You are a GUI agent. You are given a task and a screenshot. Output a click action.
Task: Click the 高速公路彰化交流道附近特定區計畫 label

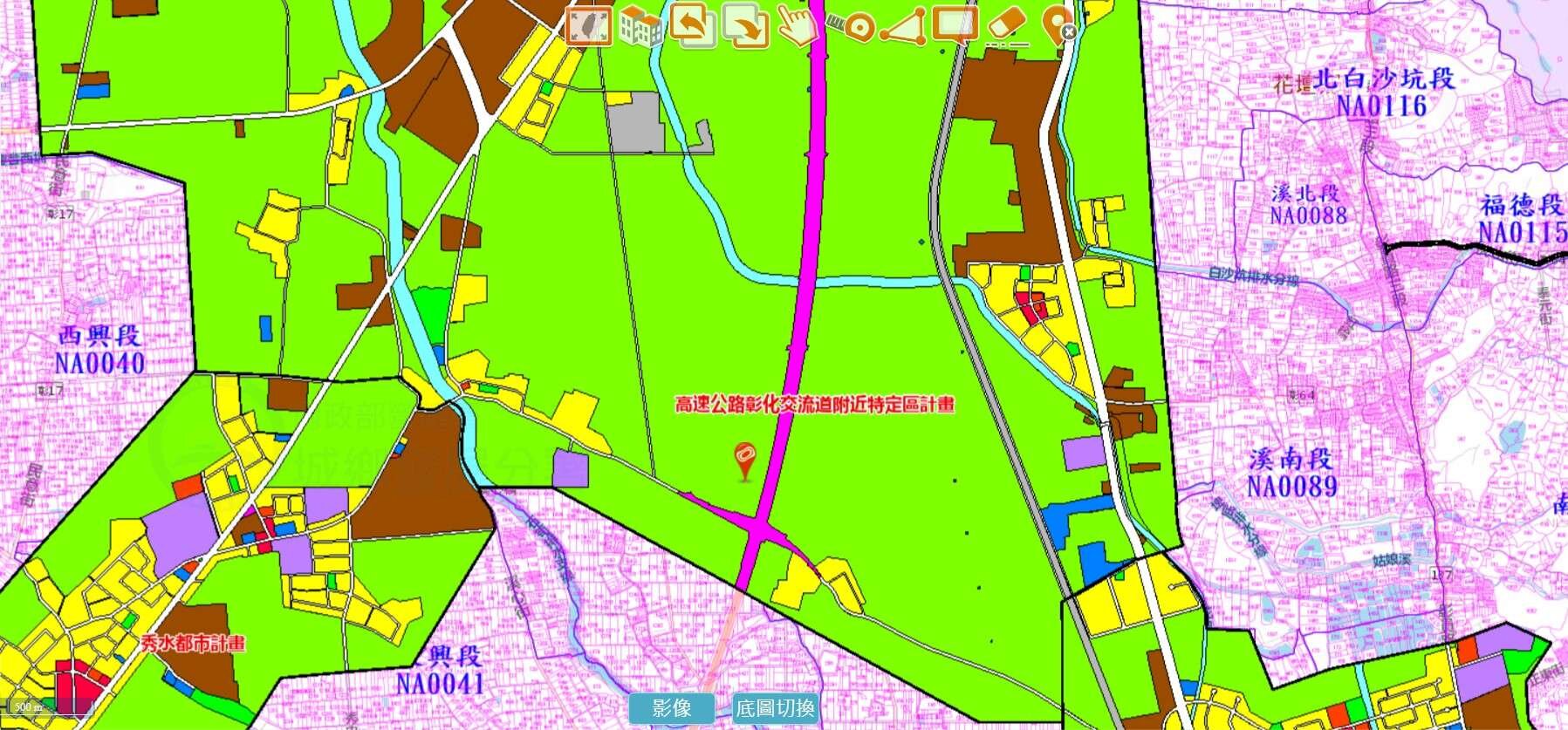pos(814,405)
